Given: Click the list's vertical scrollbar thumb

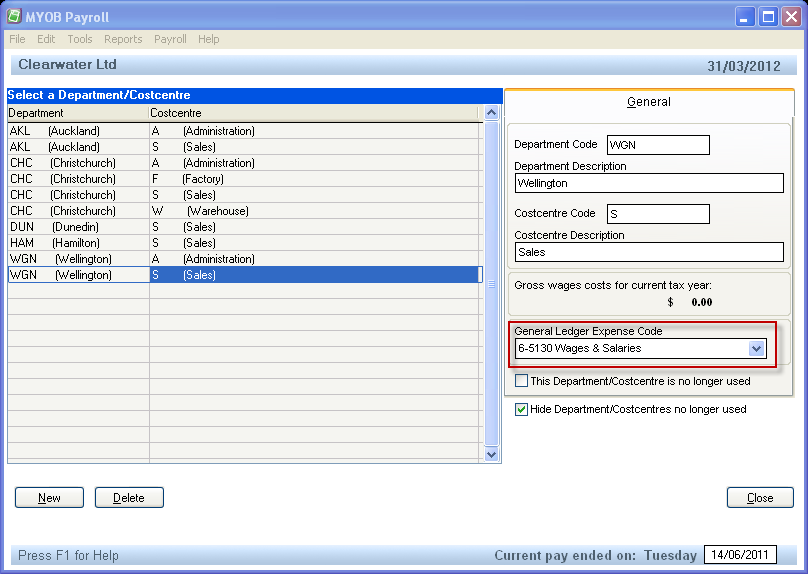Looking at the screenshot, I should pyautogui.click(x=492, y=283).
